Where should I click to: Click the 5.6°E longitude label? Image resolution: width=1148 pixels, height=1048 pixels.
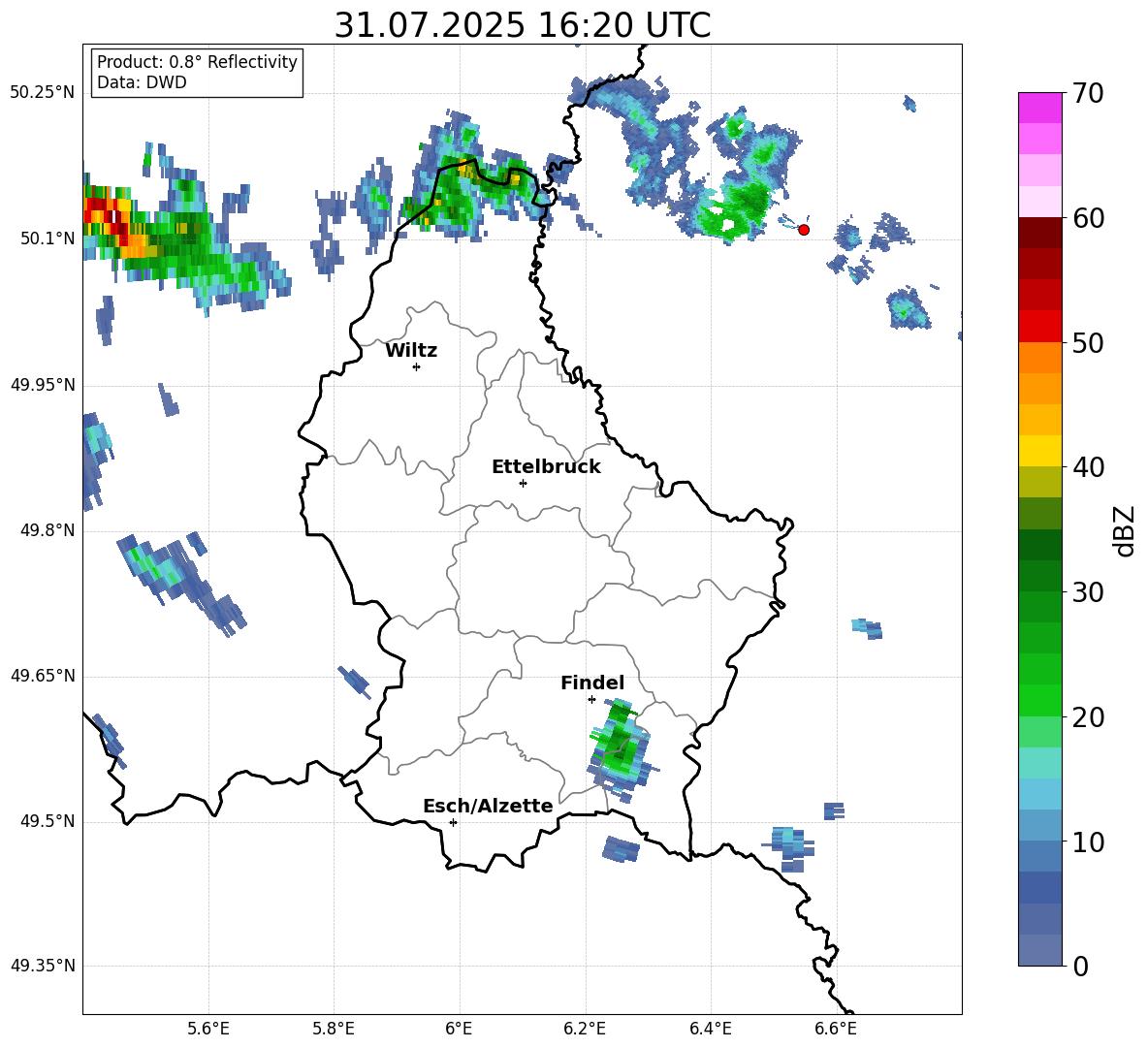coord(208,1029)
